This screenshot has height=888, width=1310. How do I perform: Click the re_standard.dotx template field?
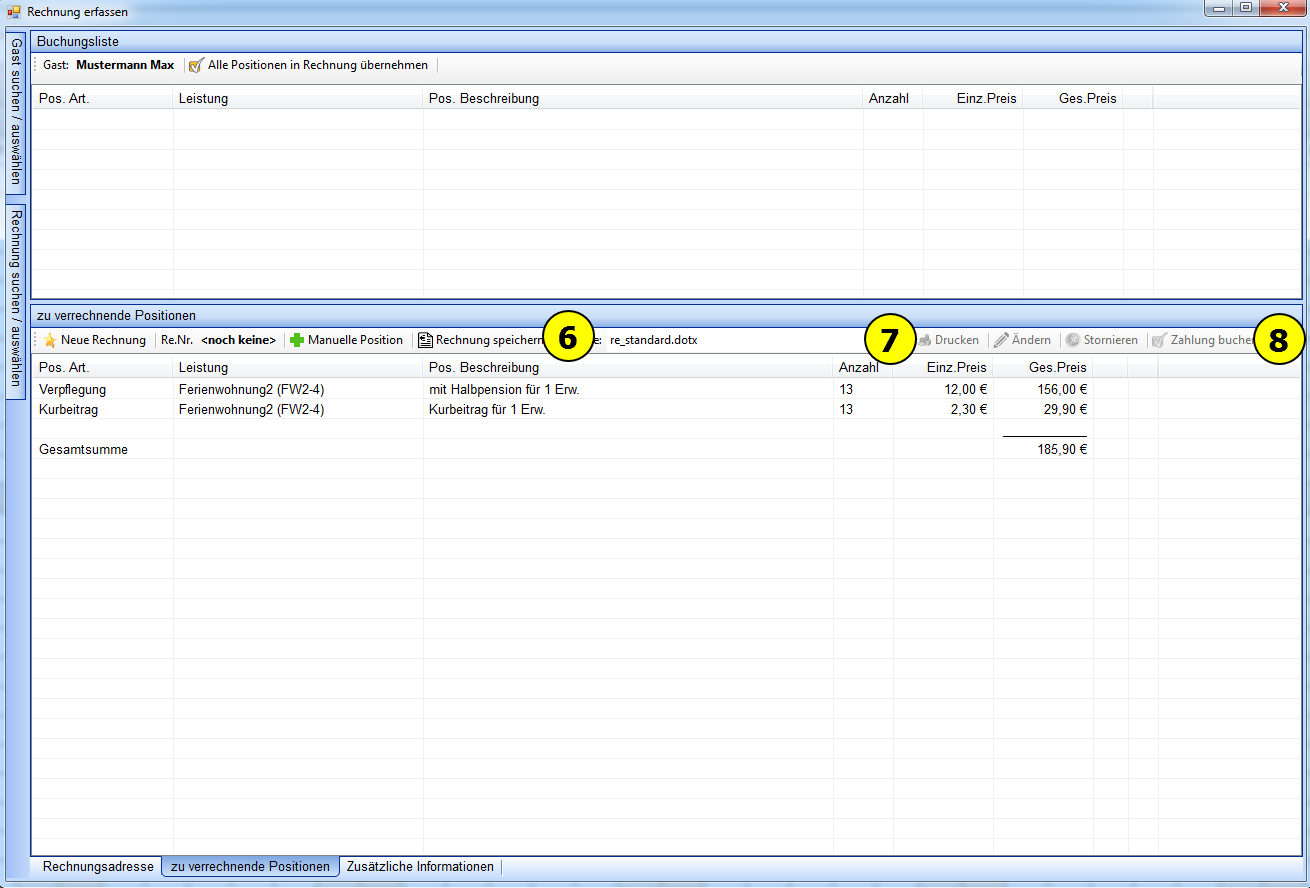pos(654,340)
